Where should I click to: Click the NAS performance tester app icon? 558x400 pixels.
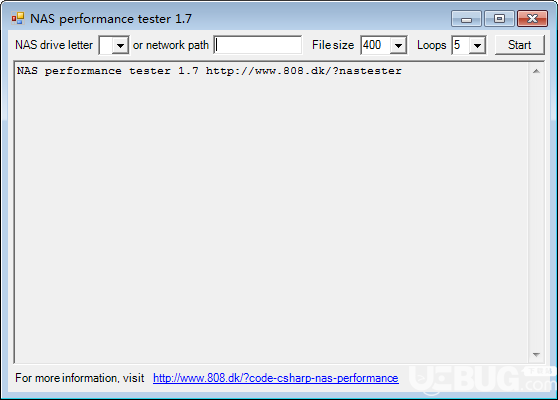coord(18,18)
